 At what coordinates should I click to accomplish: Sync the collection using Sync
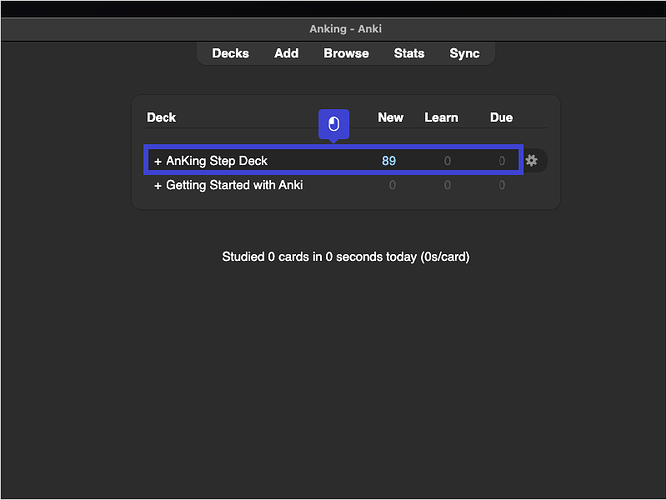[x=464, y=53]
